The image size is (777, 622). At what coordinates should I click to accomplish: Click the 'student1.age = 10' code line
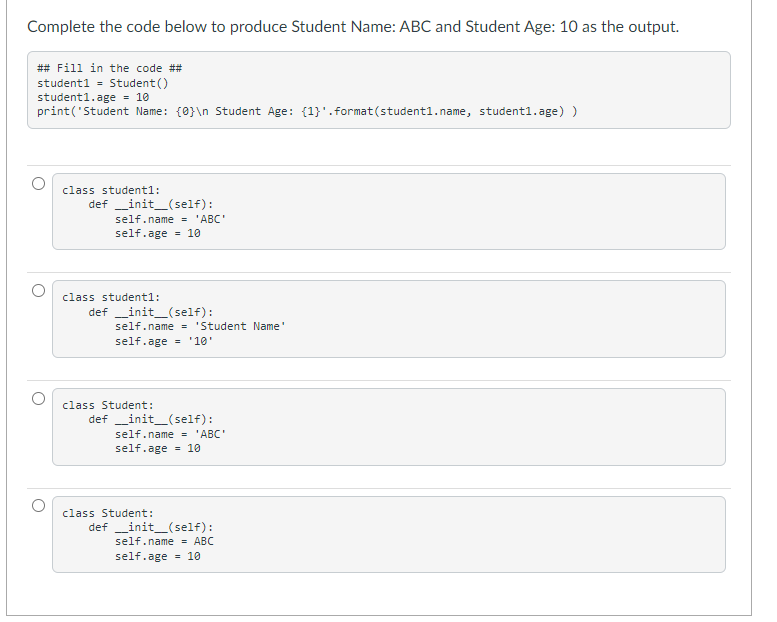(93, 97)
